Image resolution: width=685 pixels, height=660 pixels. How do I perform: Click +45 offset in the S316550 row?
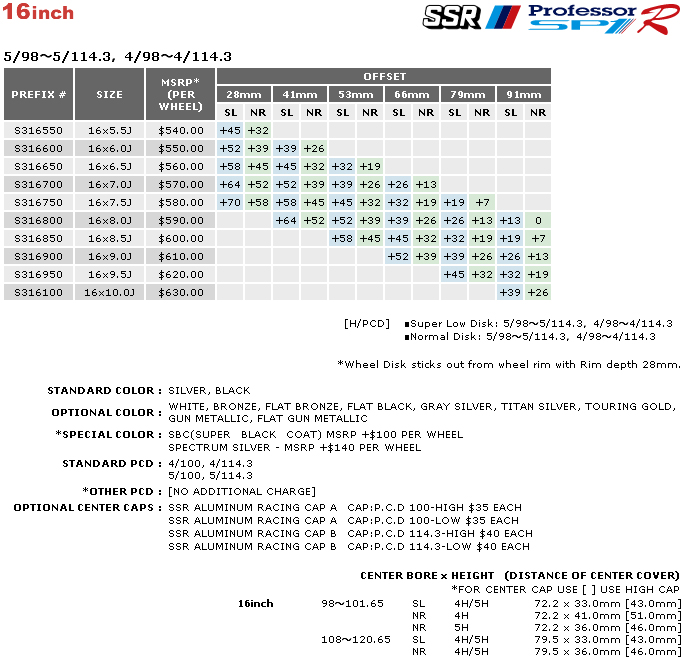[x=230, y=130]
